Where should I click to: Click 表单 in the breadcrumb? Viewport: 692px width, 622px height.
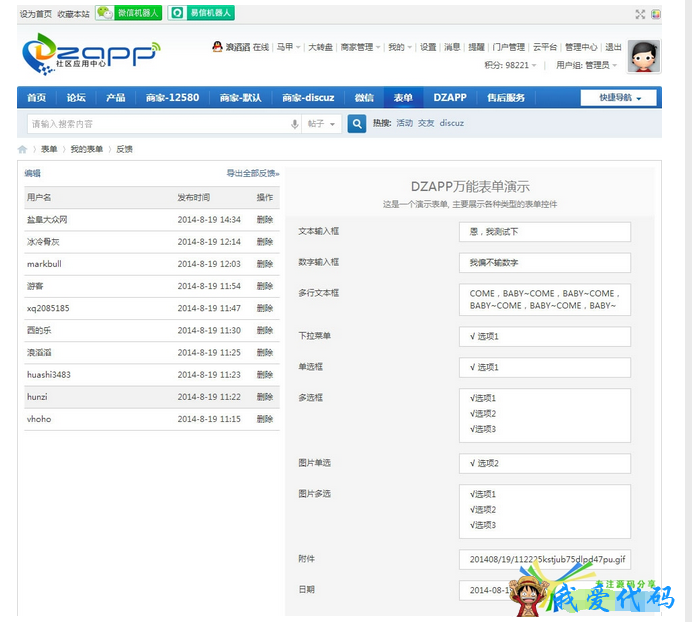coord(49,149)
